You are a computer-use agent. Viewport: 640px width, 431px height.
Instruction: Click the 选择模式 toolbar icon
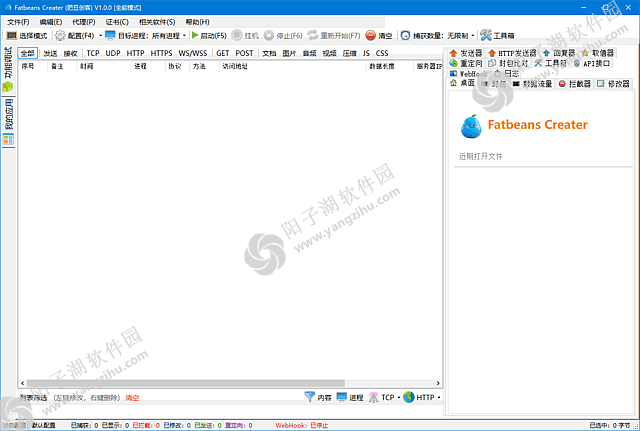pos(12,35)
